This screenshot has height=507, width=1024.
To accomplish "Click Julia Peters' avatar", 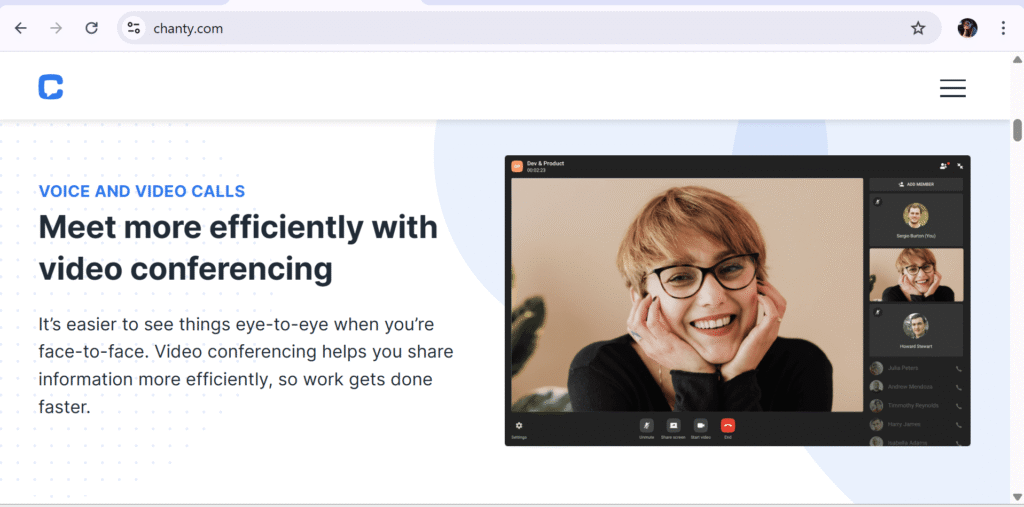I will (876, 368).
